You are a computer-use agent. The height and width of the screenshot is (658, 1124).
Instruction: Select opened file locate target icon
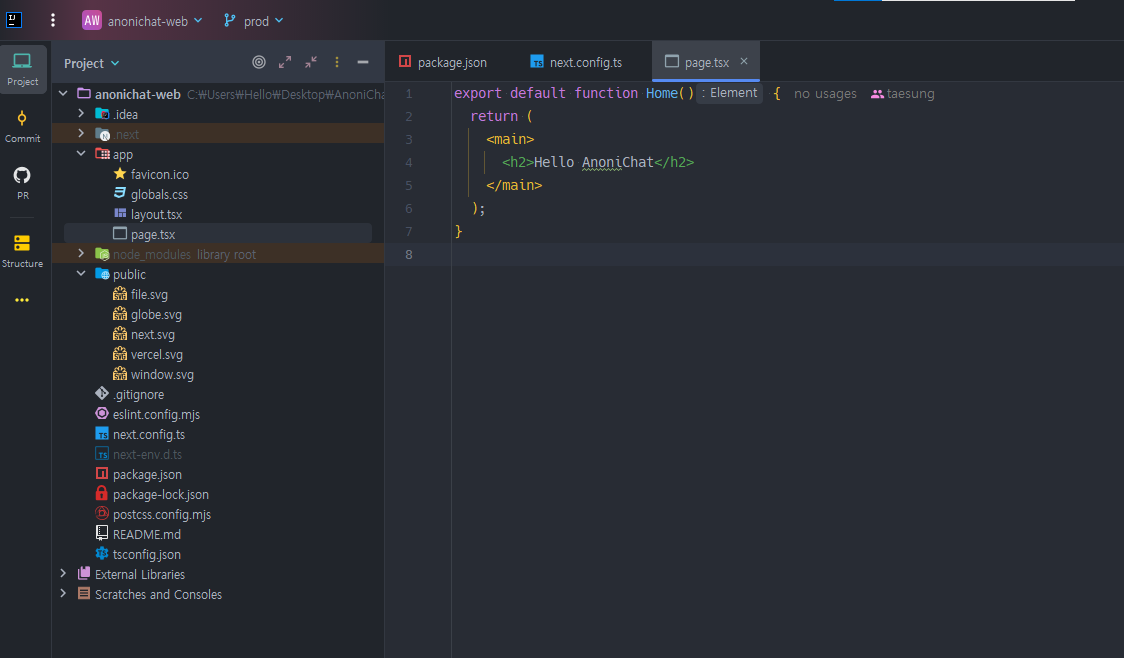point(259,62)
